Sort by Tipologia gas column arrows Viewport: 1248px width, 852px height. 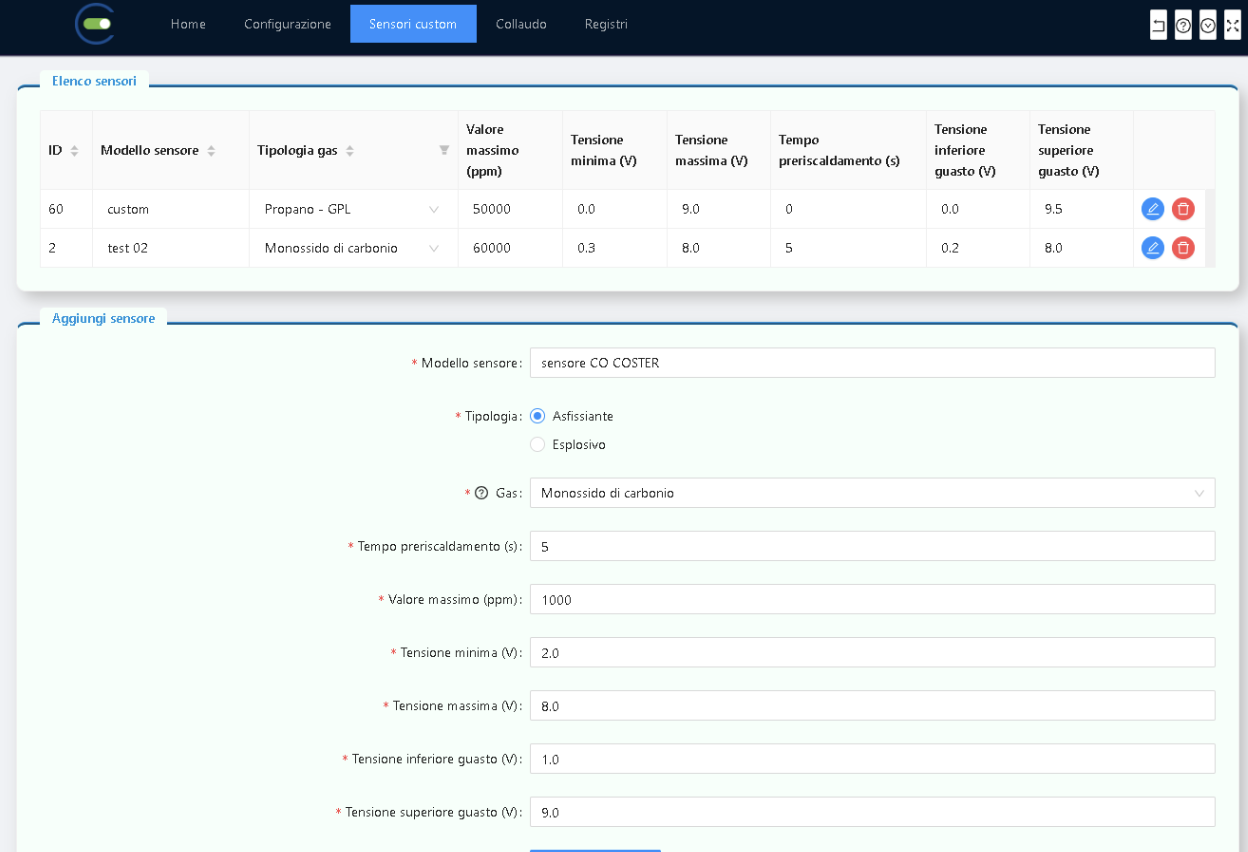coord(350,150)
